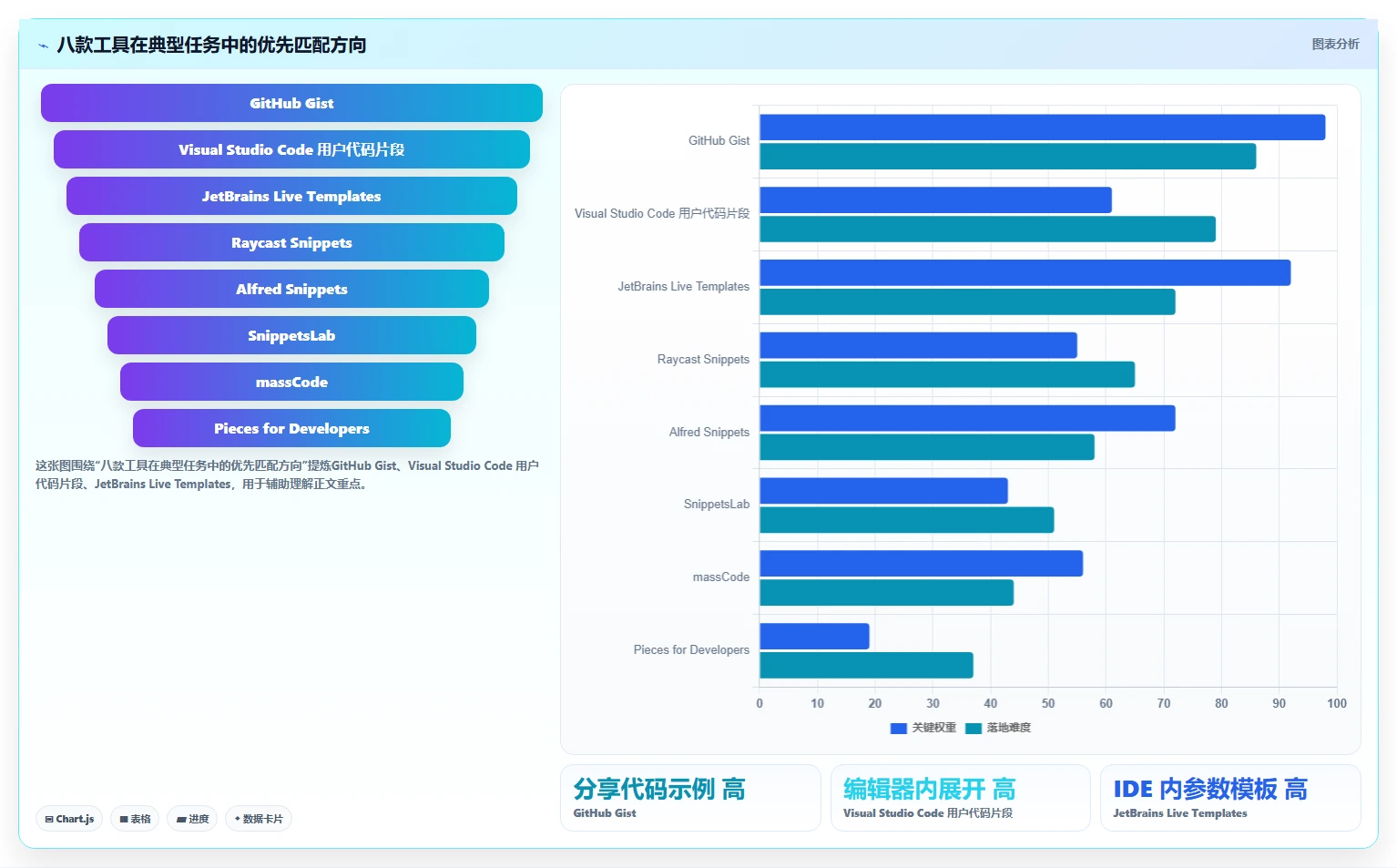Image resolution: width=1397 pixels, height=868 pixels.
Task: Click the x-axis tick label 100
Action: point(1336,703)
